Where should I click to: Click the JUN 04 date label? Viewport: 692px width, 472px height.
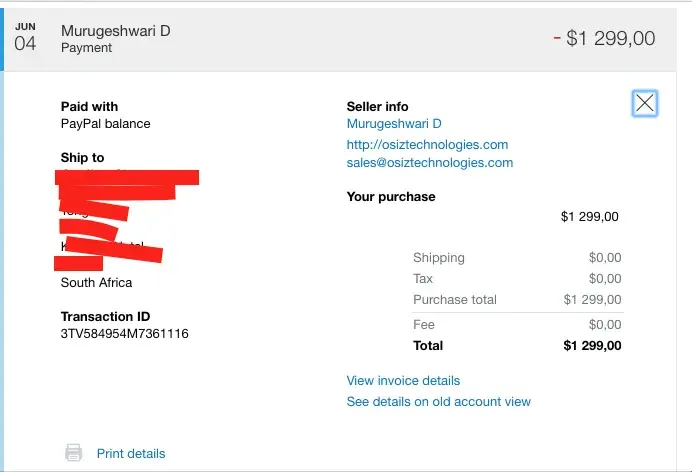(25, 37)
